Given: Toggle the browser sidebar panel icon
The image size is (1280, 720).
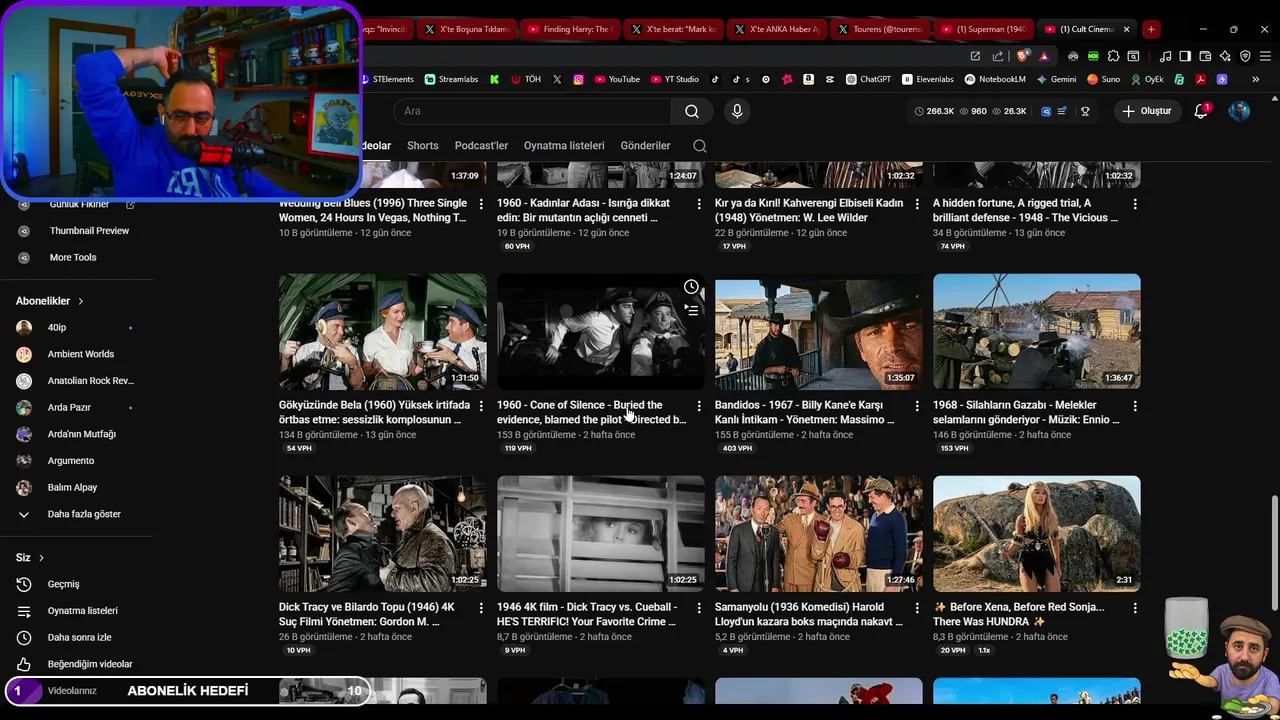Looking at the screenshot, I should coord(1185,56).
